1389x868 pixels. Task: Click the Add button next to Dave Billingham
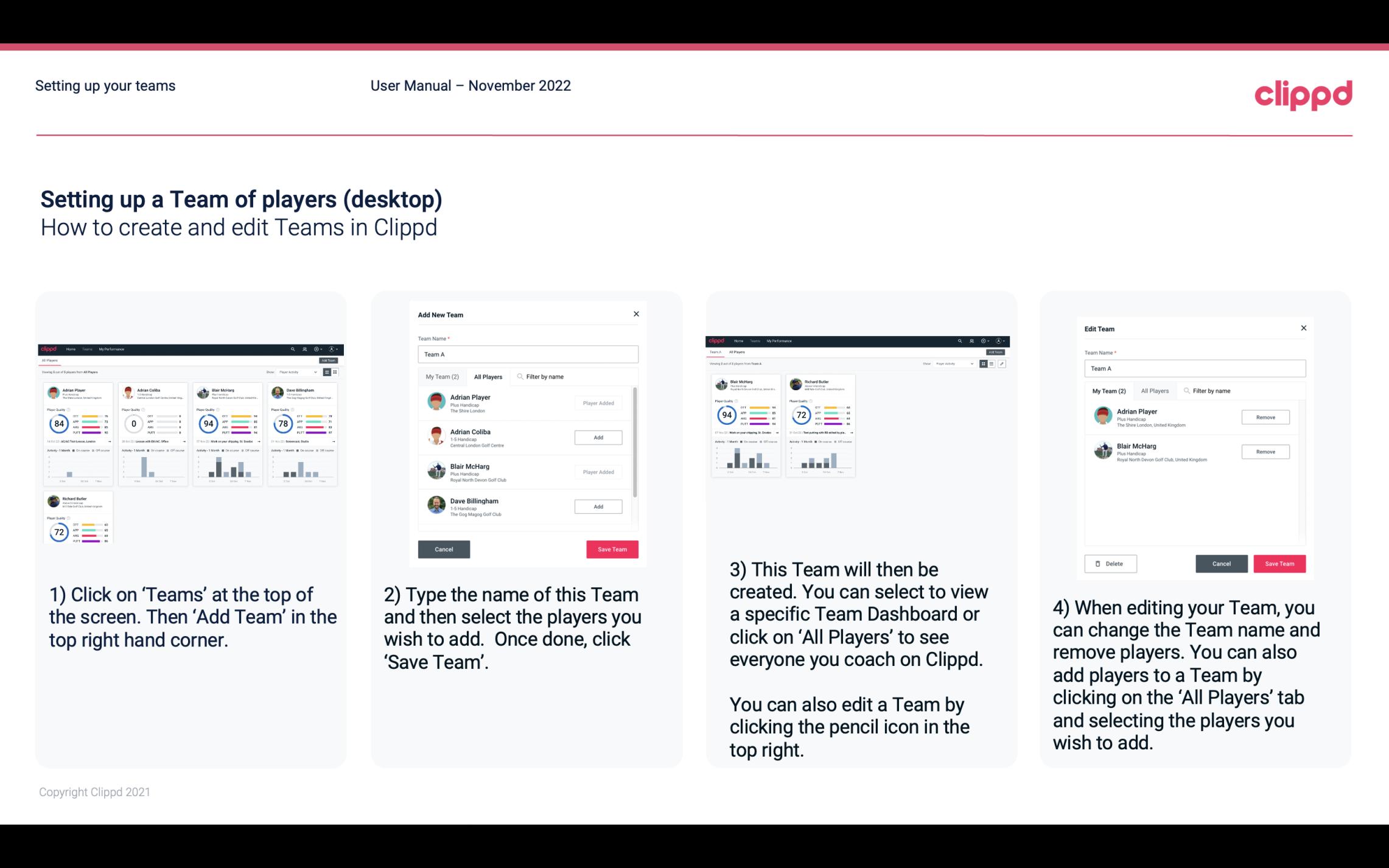pos(598,506)
